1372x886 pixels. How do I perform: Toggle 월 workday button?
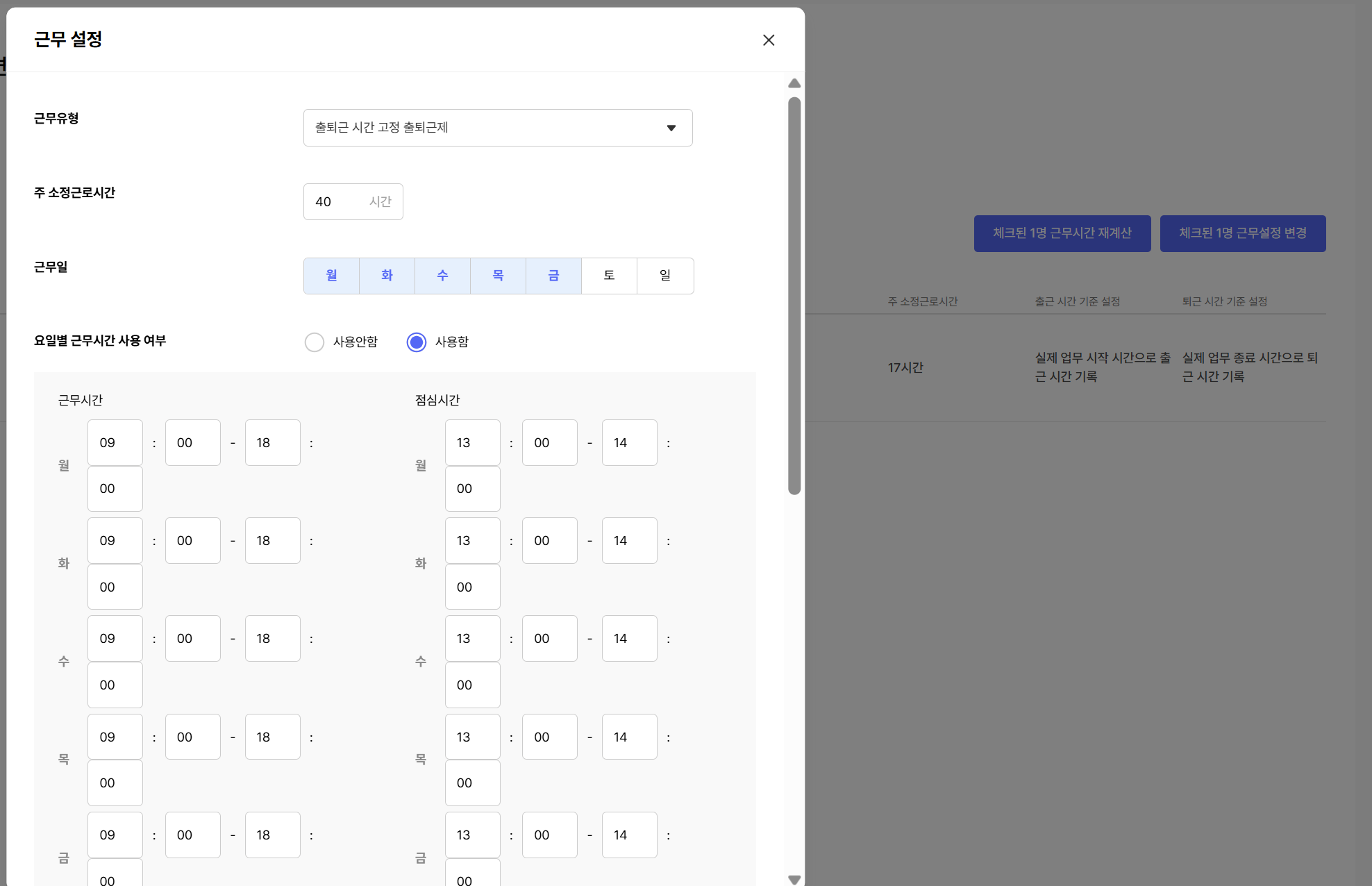click(x=331, y=276)
